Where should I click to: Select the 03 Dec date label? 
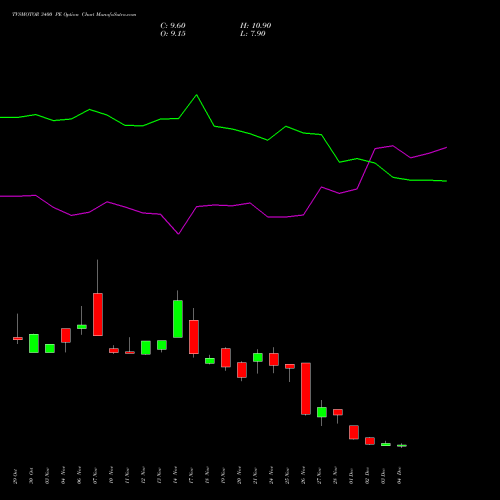point(383,476)
